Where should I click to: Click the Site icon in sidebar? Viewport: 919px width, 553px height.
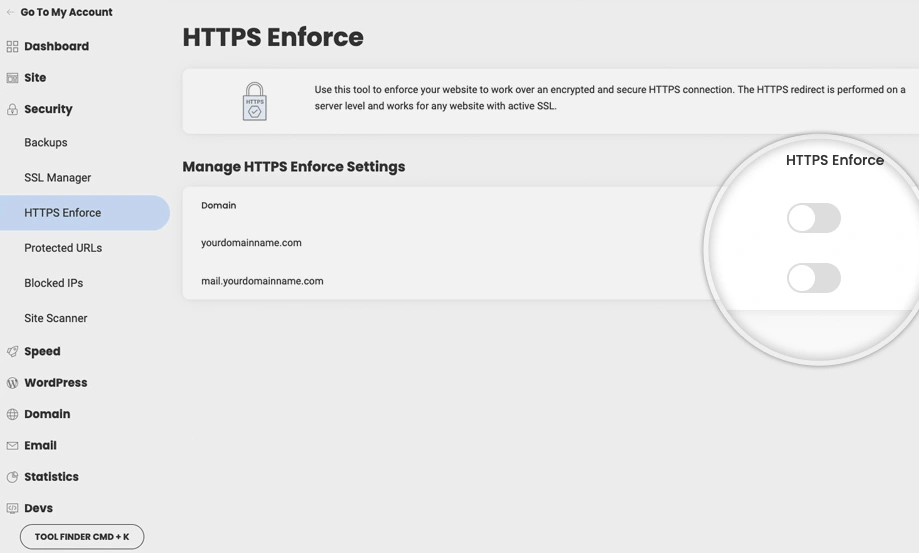(12, 78)
